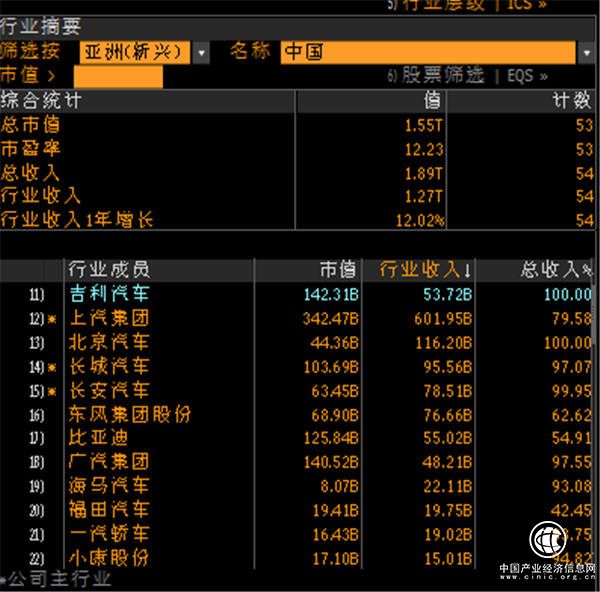This screenshot has width=600, height=592.
Task: Click asterisk marker beside 长安汽车
Action: [x=51, y=391]
